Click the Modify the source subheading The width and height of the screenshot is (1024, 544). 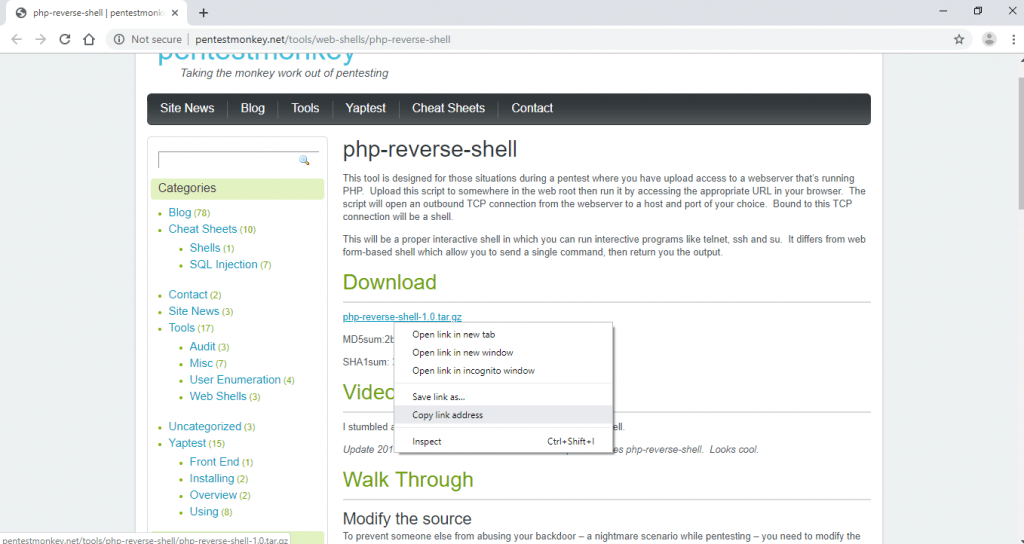pyautogui.click(x=407, y=519)
